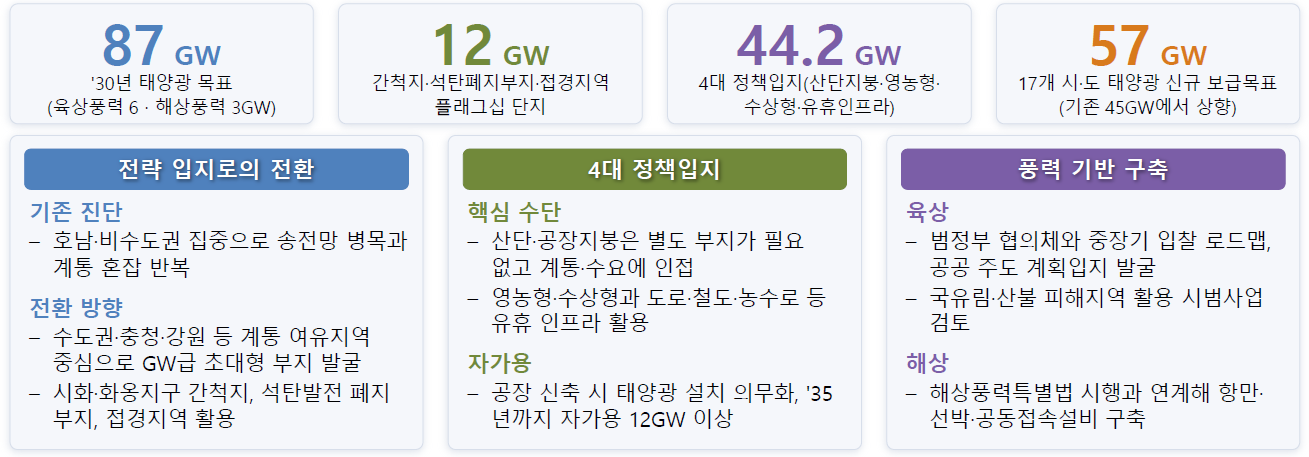Select the 12 GW flagship complex card

490,64
